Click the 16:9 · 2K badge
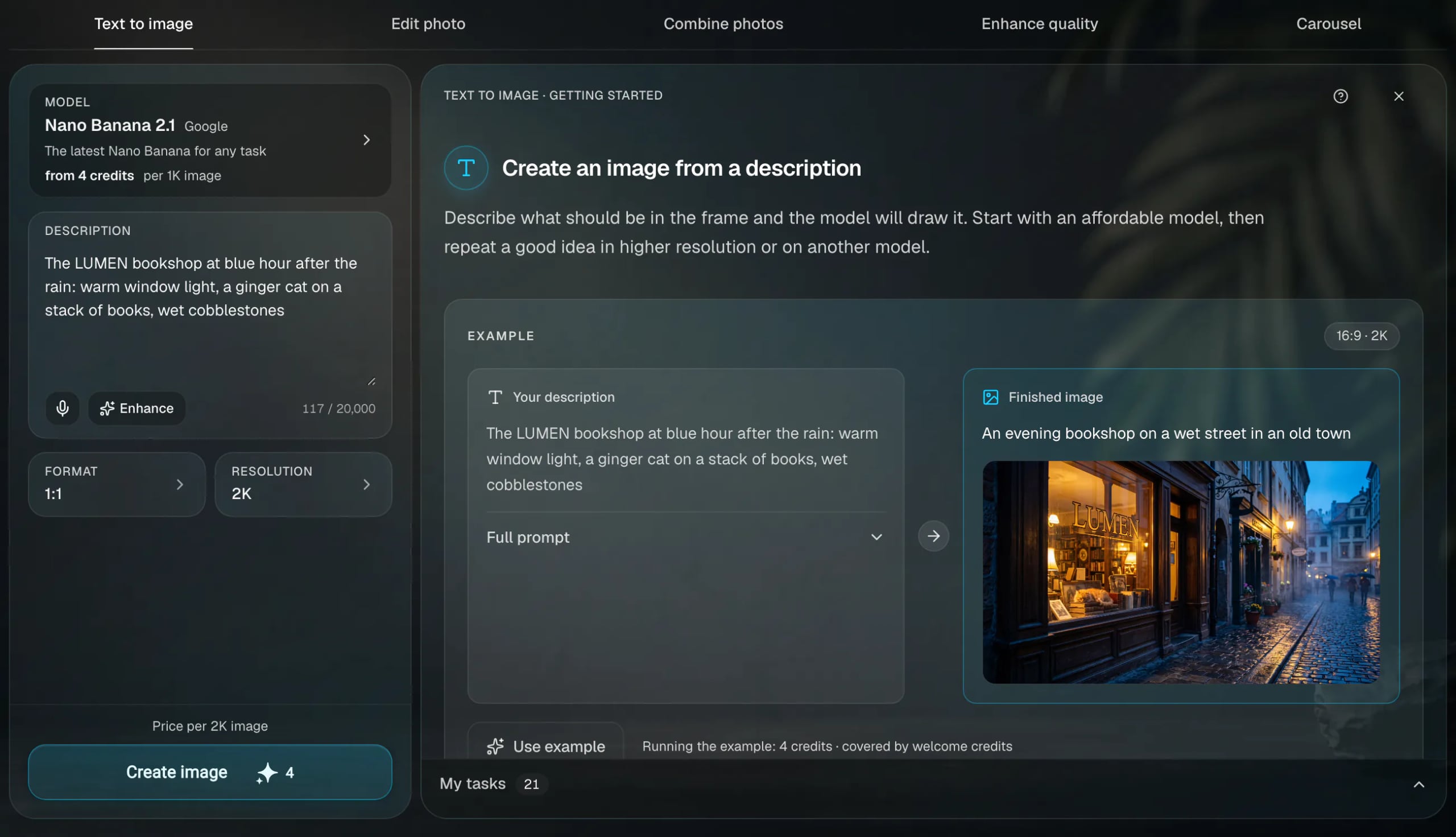 [1361, 336]
